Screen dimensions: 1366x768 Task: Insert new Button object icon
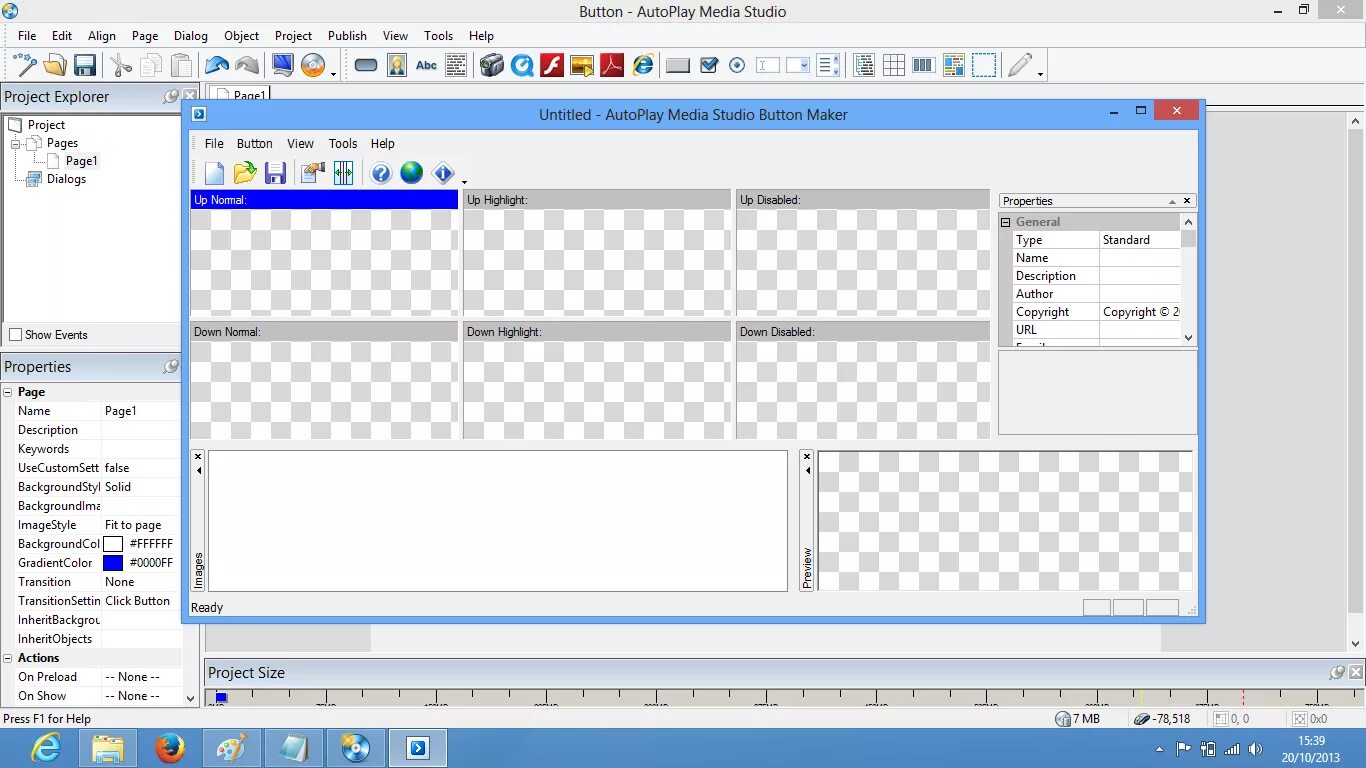tap(366, 66)
